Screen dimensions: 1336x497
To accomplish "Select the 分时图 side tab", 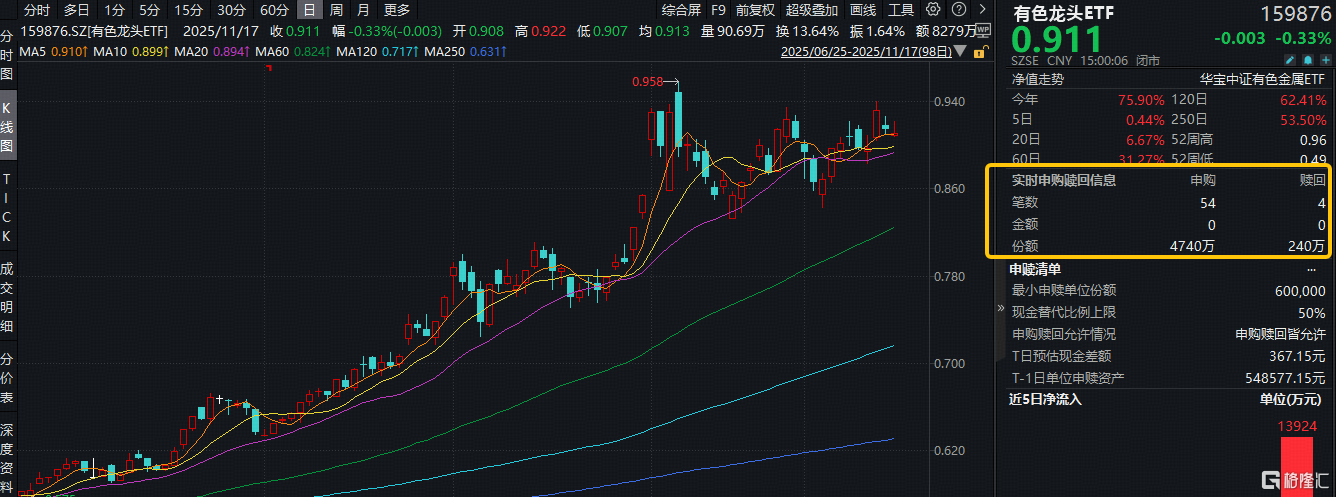I will pyautogui.click(x=7, y=54).
